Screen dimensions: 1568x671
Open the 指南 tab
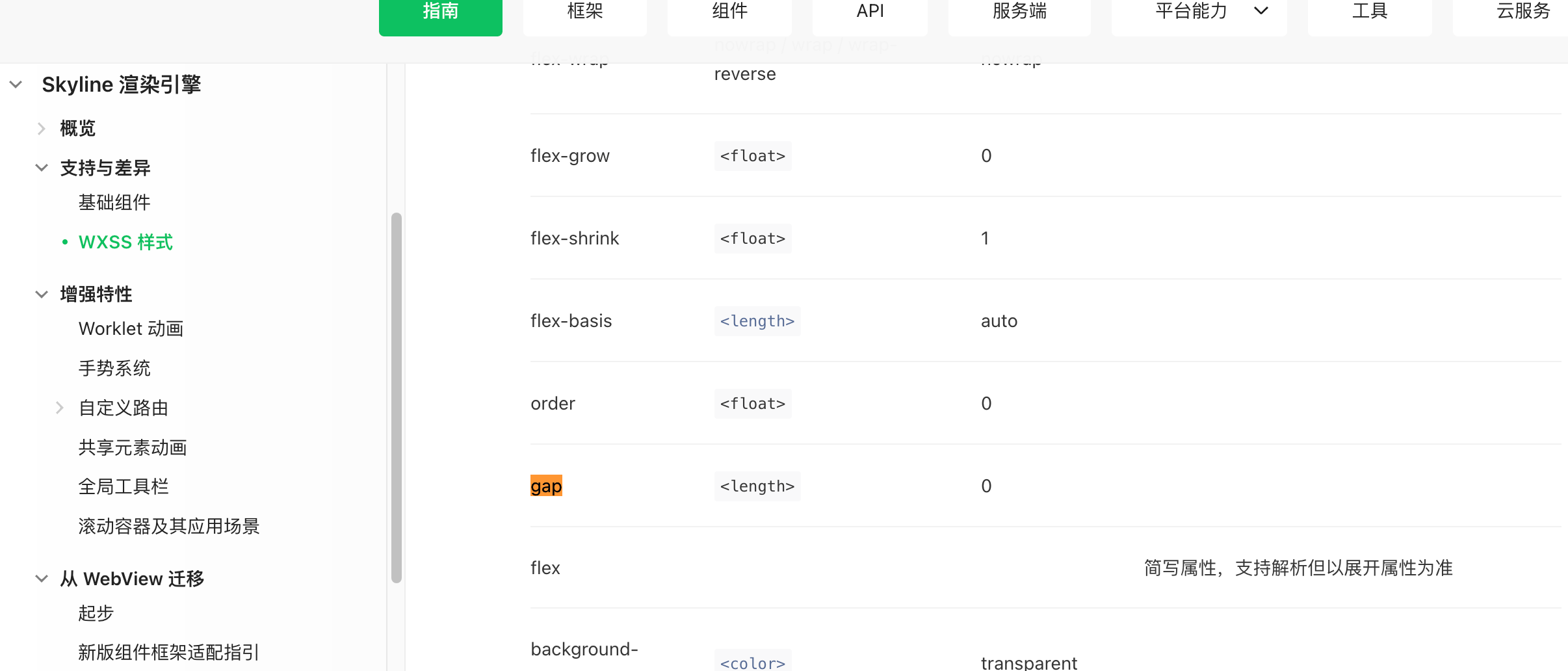[441, 12]
